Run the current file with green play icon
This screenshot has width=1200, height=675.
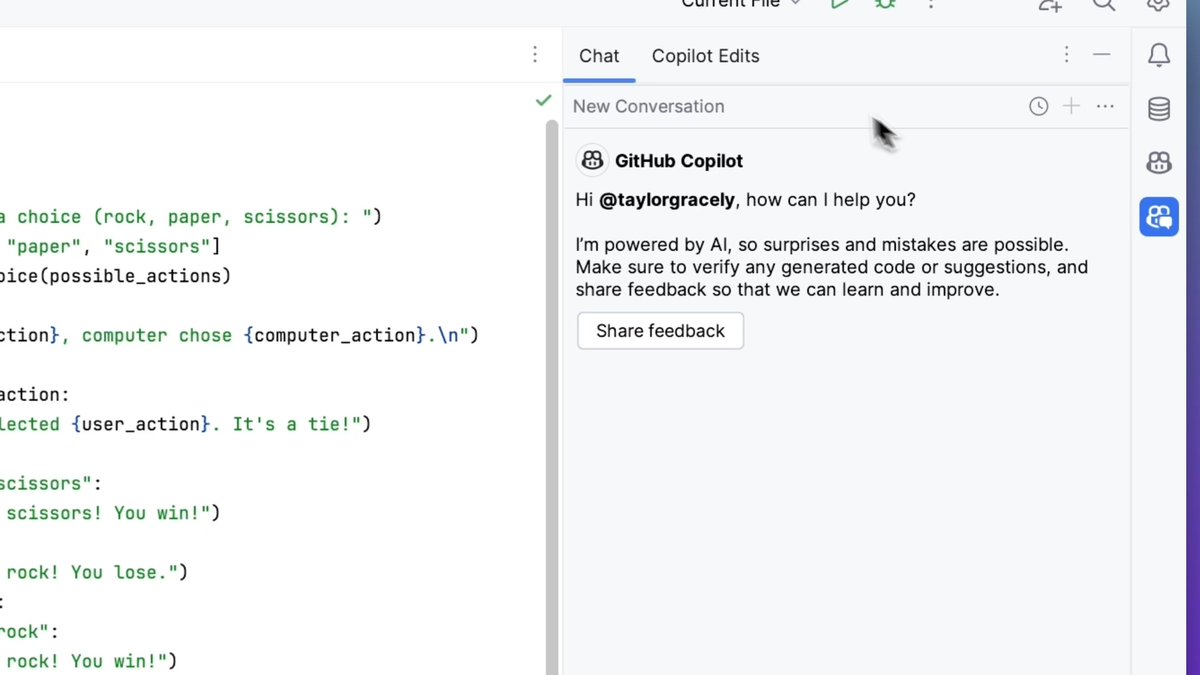(840, 5)
